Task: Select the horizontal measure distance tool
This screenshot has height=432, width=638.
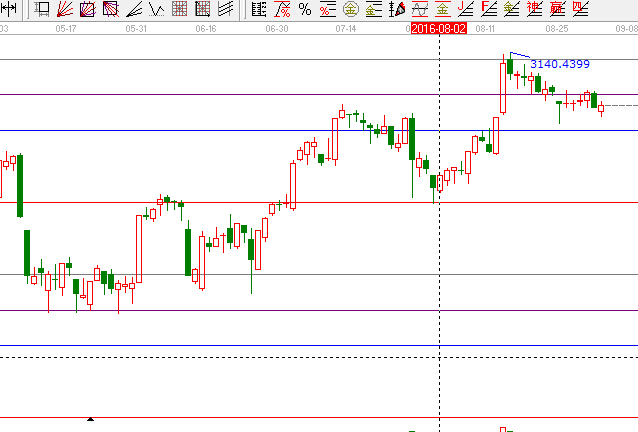Action: coord(8,9)
